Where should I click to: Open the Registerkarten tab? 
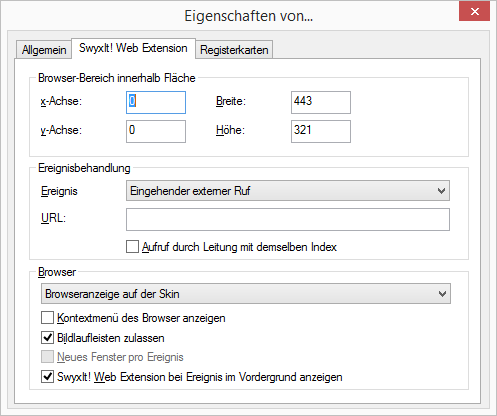click(234, 50)
